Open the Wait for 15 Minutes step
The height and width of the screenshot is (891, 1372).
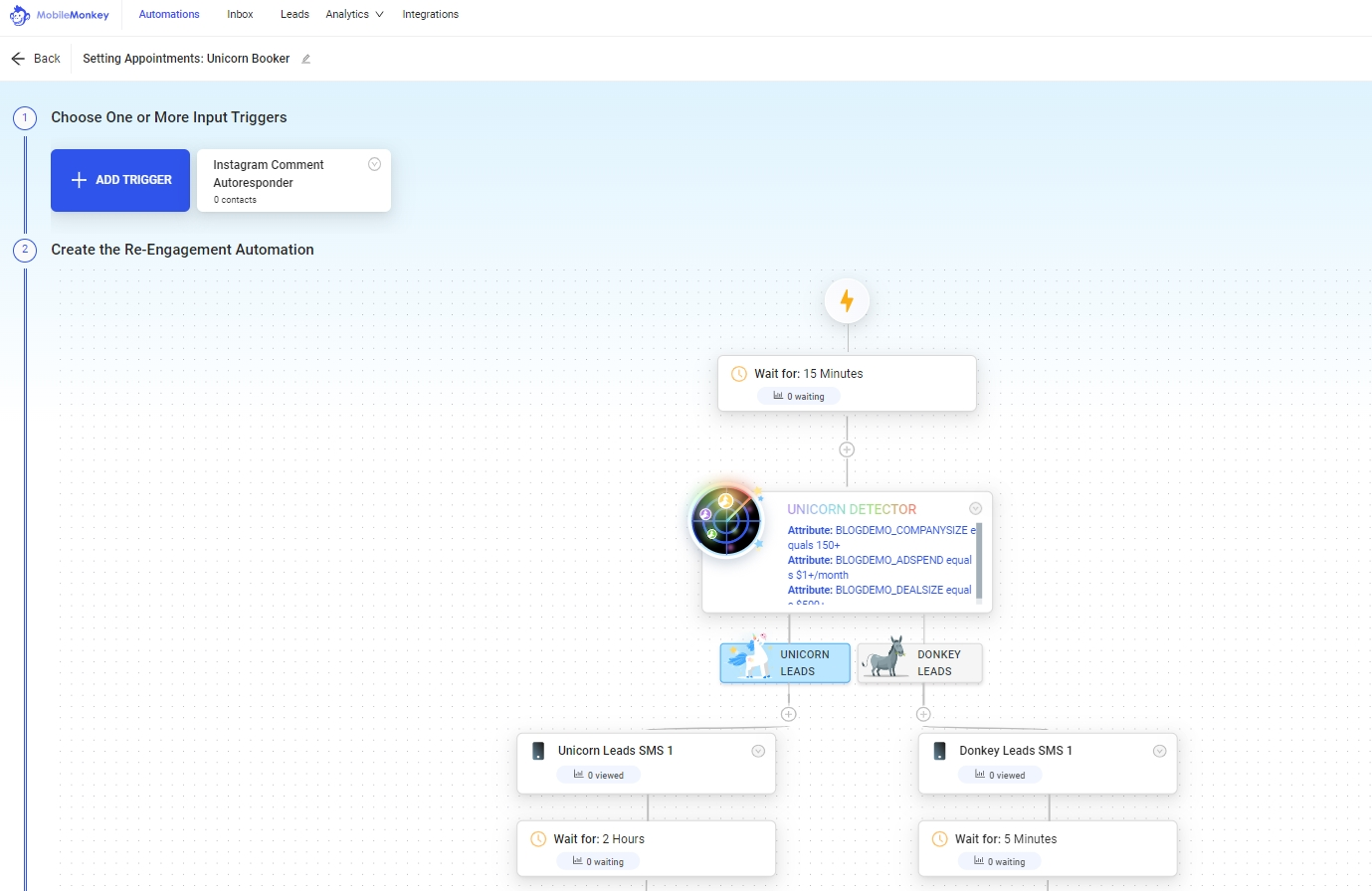(847, 383)
